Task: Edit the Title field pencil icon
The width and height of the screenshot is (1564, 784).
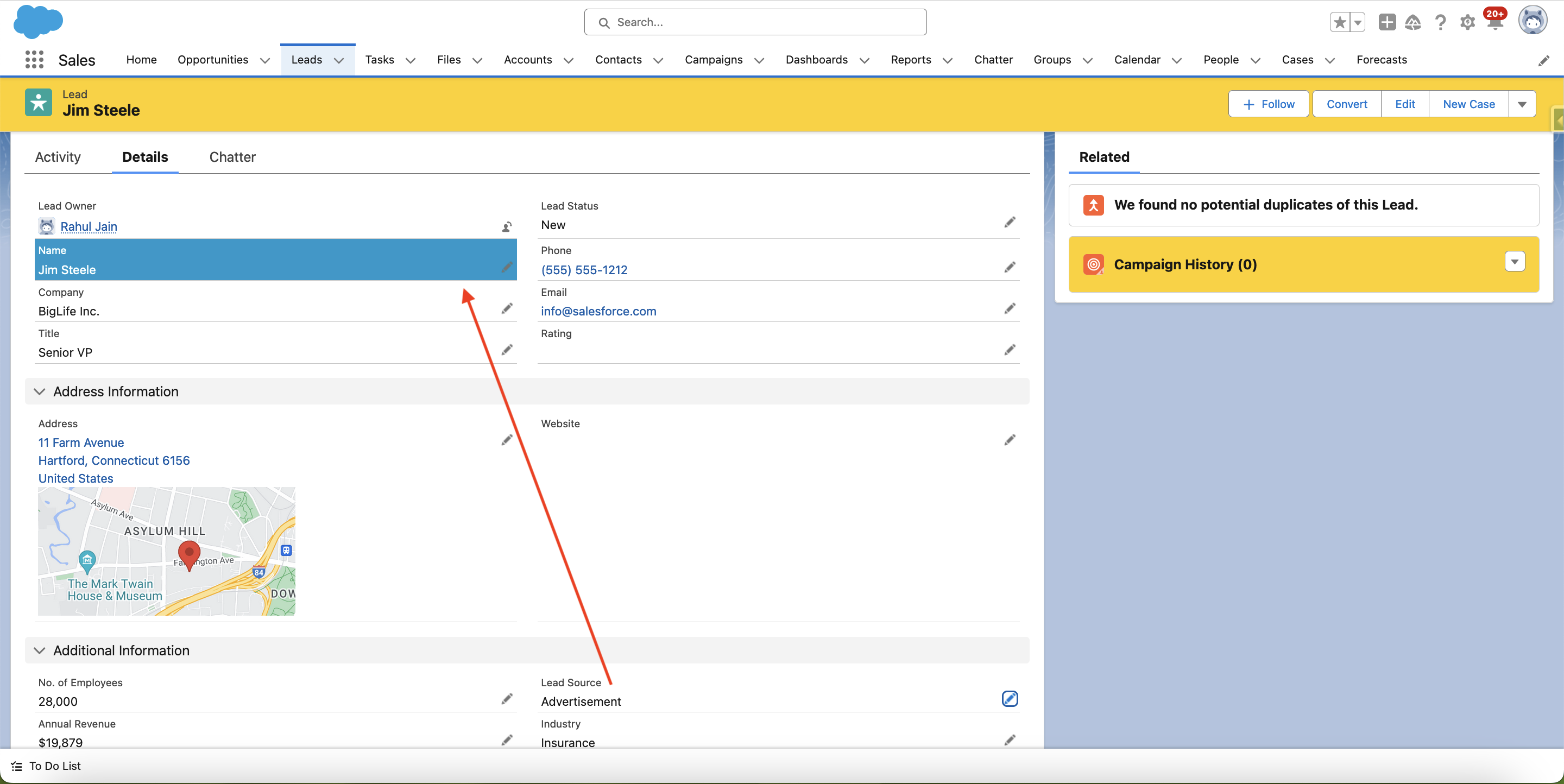Action: click(507, 350)
